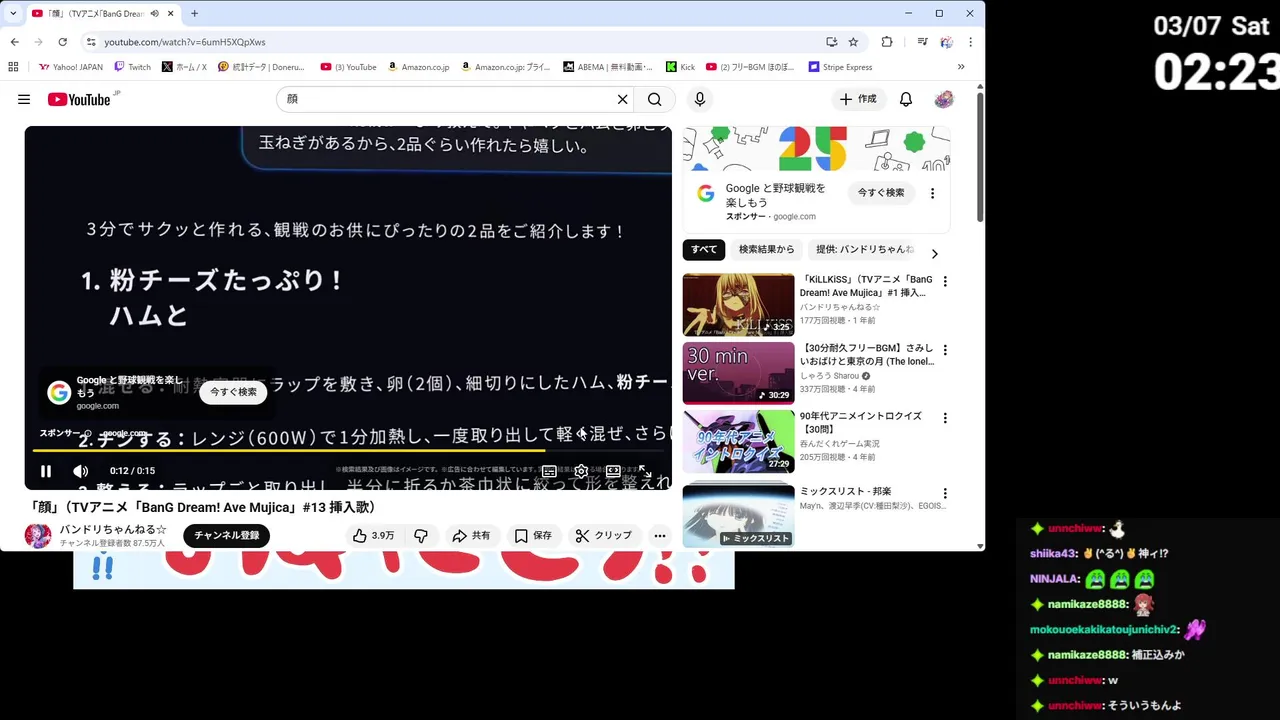The image size is (1280, 720).
Task: Open 30分耐久フリーBGM video thumbnail
Action: pyautogui.click(x=739, y=373)
